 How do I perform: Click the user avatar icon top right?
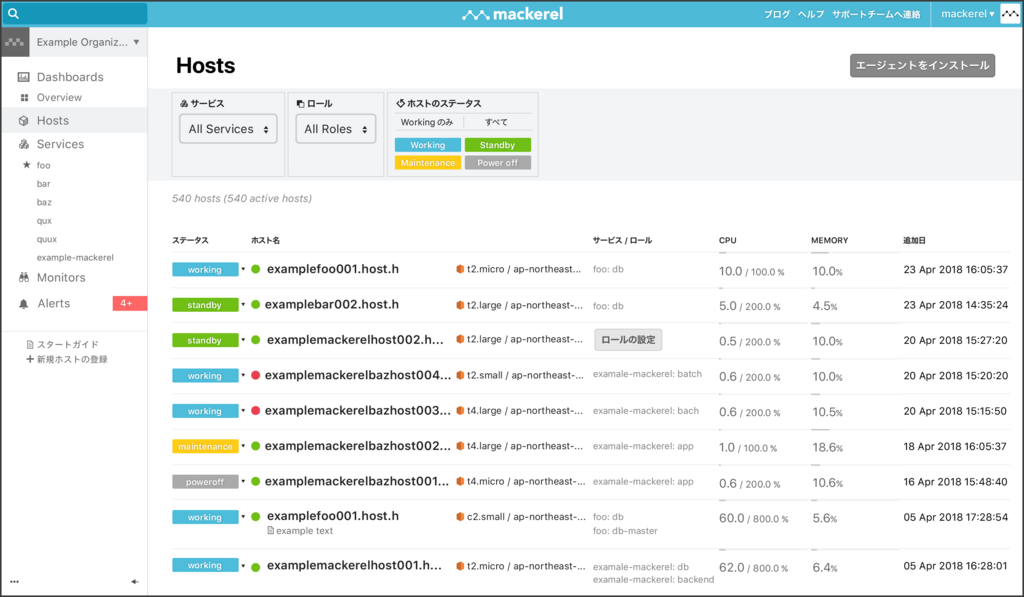(x=1010, y=14)
